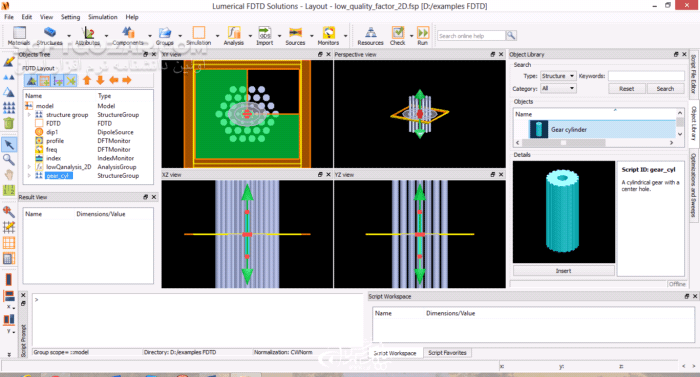Select the Zoom magnifier tool

(9, 159)
